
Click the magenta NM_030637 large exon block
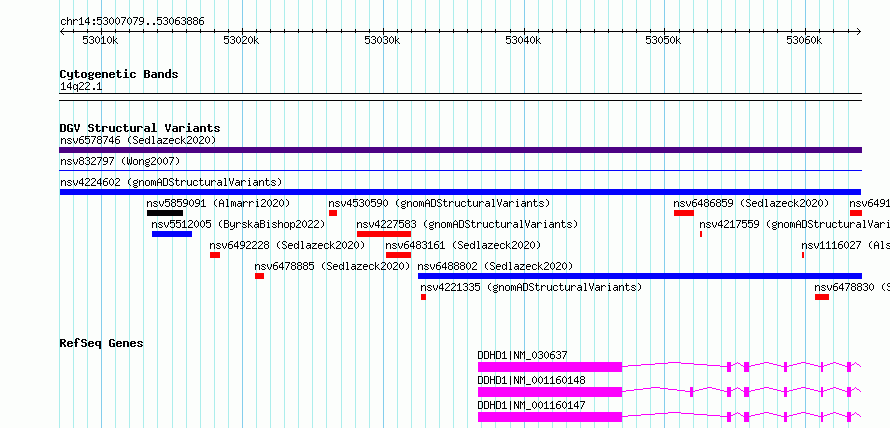coord(550,367)
